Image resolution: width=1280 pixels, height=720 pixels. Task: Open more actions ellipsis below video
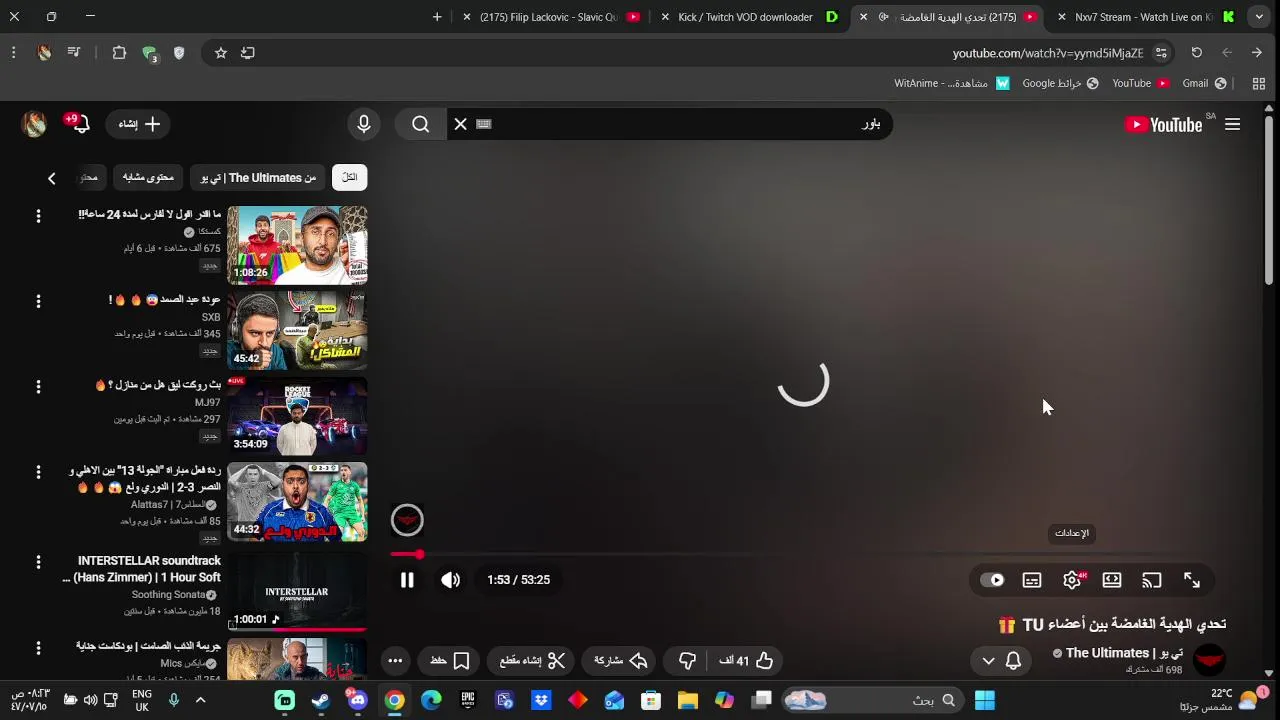pyautogui.click(x=395, y=661)
